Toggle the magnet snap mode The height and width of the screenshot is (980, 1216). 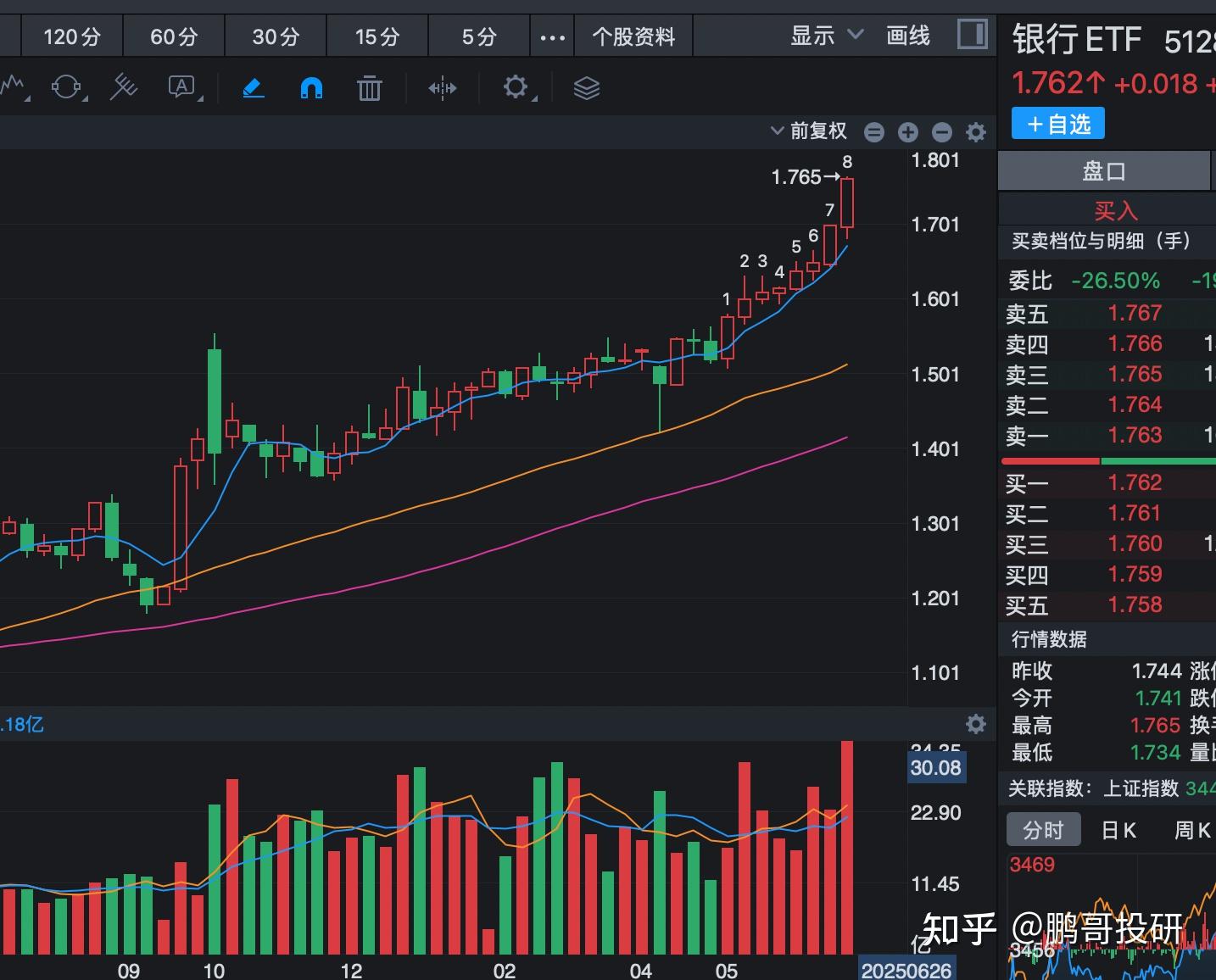coord(311,88)
